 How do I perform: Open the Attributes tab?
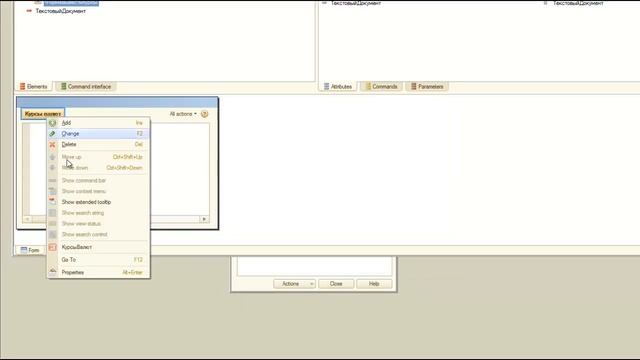point(338,87)
